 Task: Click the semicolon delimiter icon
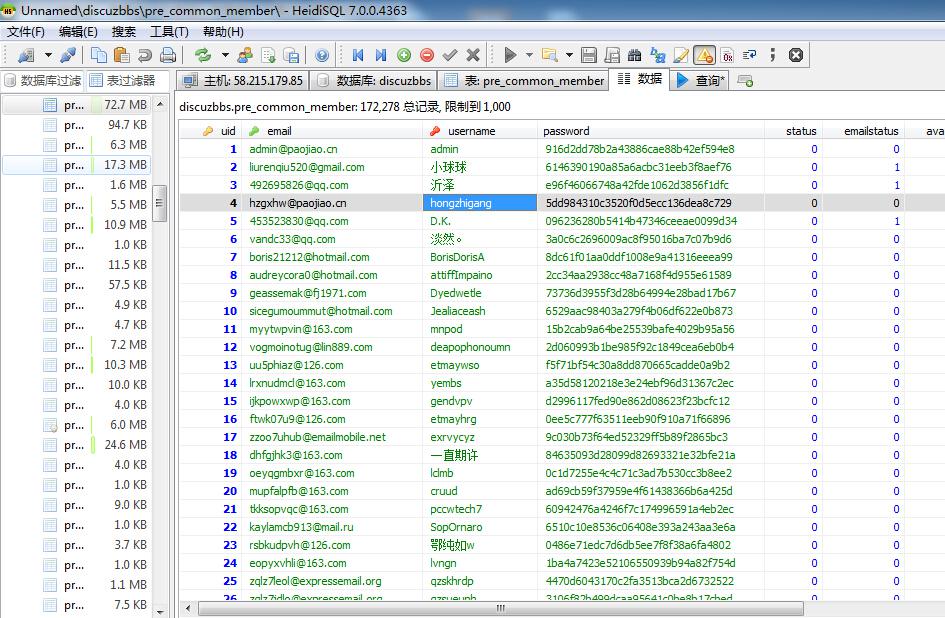tap(773, 55)
